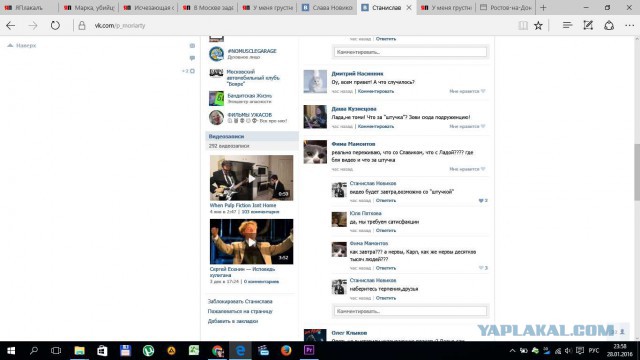Open Дава Кузнецова profile name
Image resolution: width=640 pixels, height=360 pixels.
354,109
